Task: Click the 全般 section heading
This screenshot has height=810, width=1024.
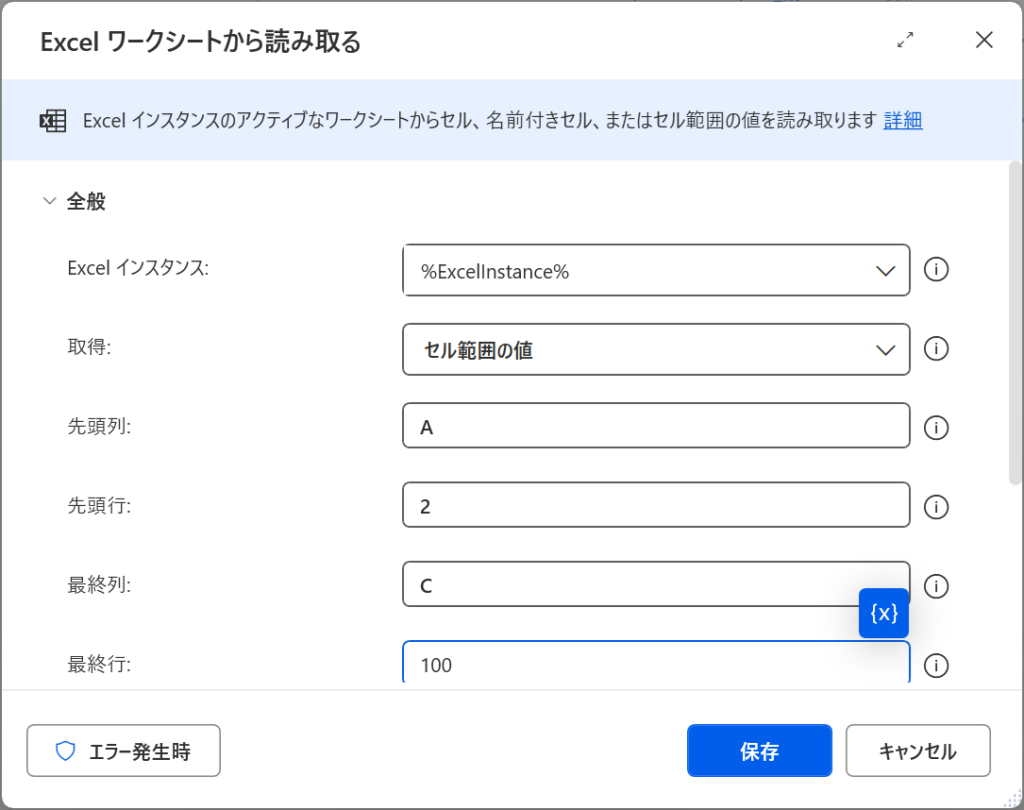Action: pos(86,201)
